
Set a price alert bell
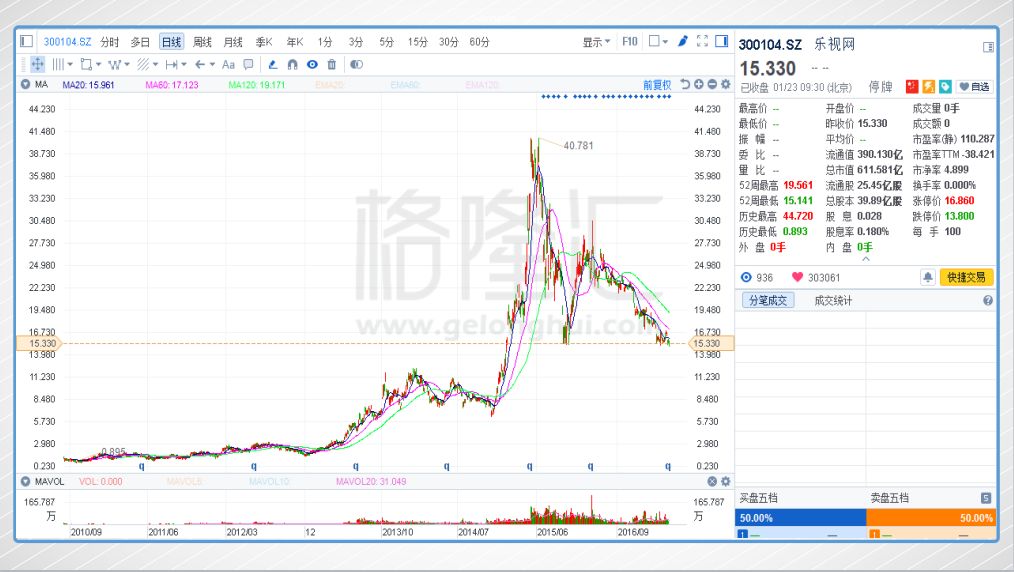pos(928,277)
